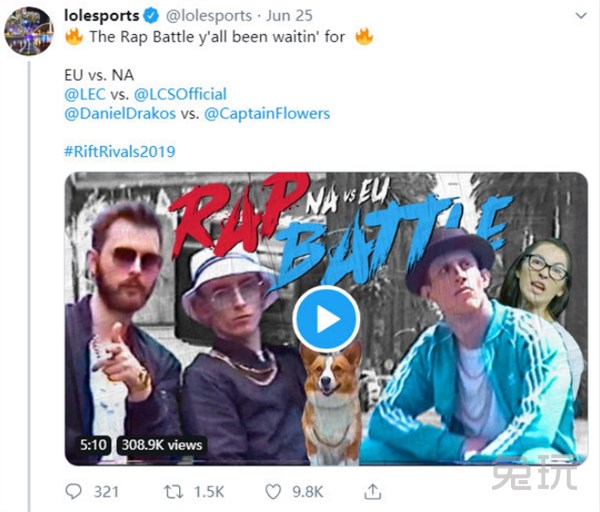Screen dimensions: 600x512
Task: Click the blue verified badge
Action: pos(151,16)
